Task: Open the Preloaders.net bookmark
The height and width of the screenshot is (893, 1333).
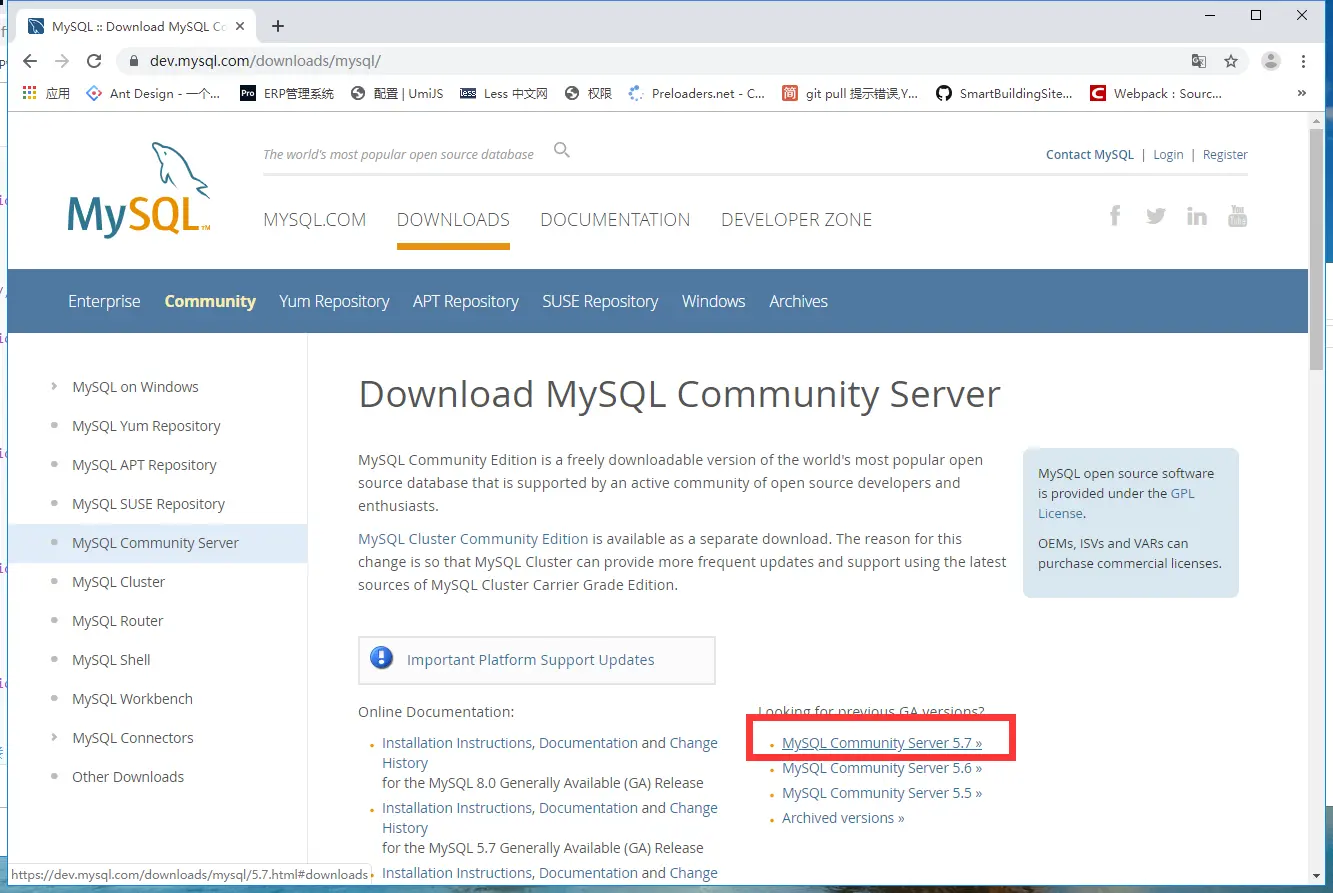Action: (696, 93)
